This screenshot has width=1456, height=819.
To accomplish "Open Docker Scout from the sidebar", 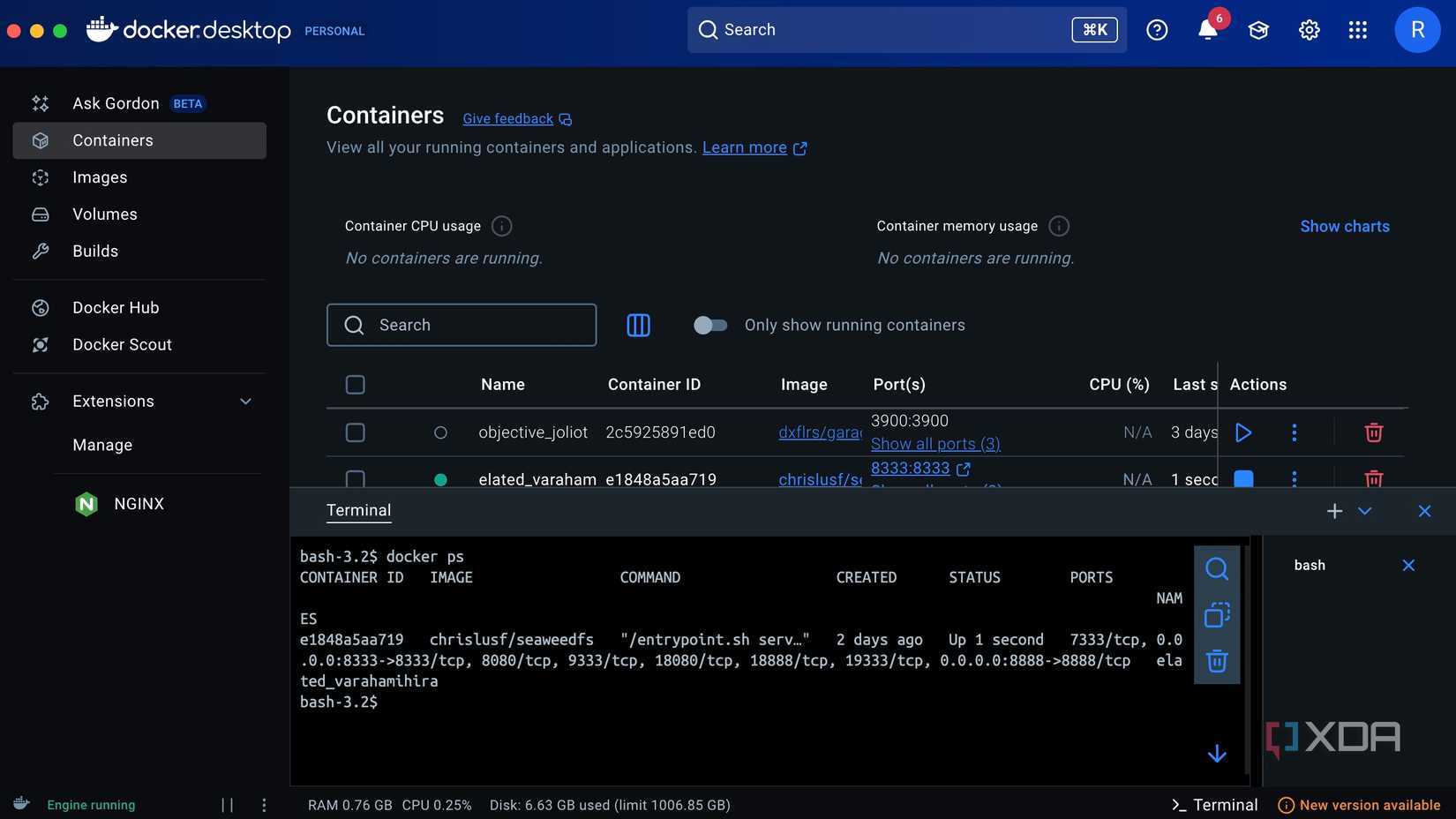I will point(122,344).
